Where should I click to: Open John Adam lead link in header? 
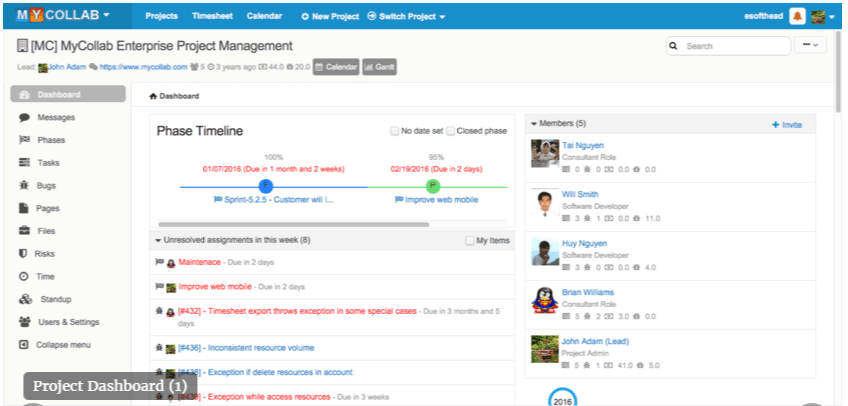[67, 68]
